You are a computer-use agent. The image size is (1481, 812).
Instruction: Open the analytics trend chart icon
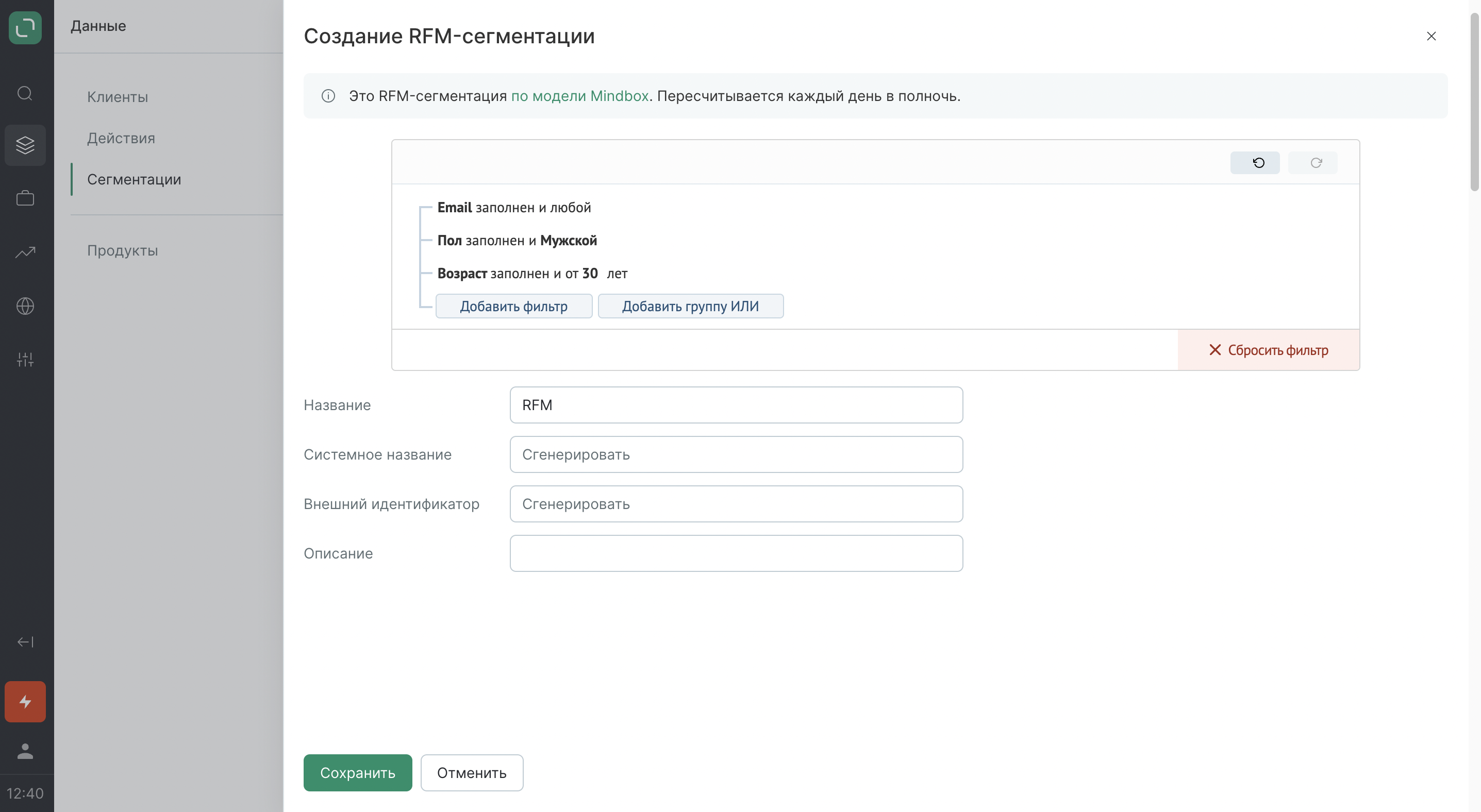[25, 252]
